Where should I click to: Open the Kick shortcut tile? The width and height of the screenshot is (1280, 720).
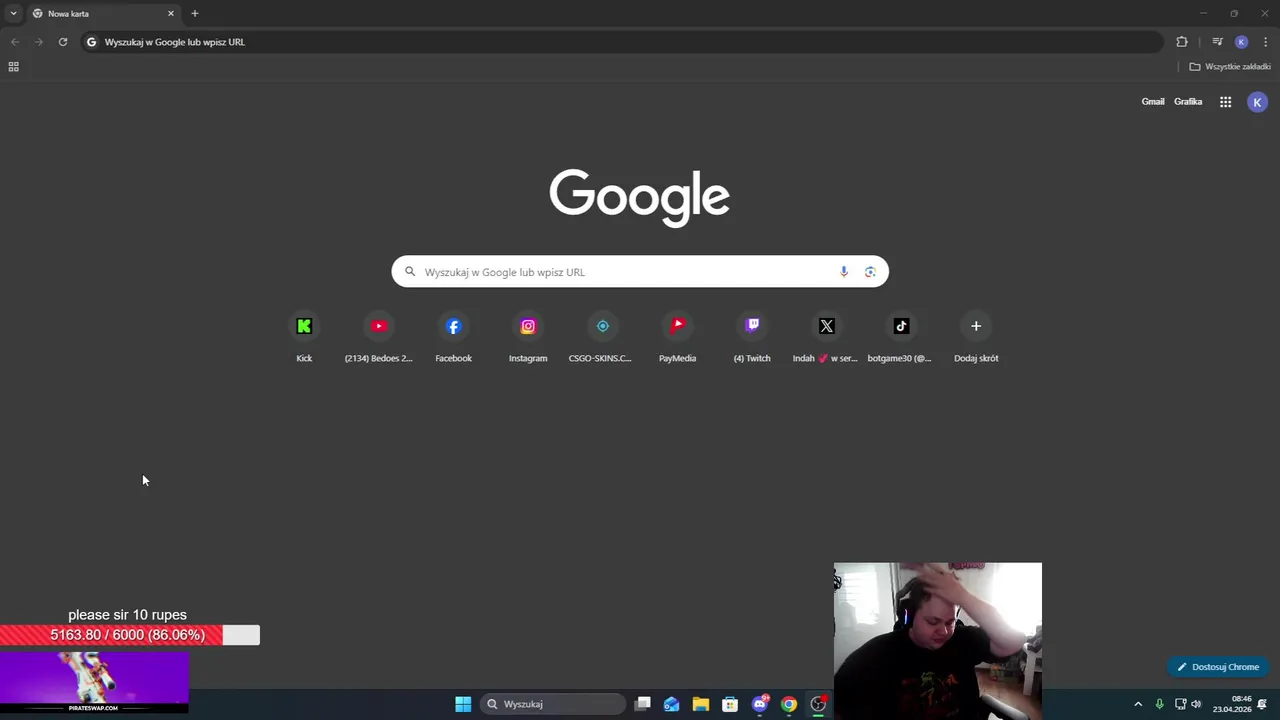(x=304, y=337)
